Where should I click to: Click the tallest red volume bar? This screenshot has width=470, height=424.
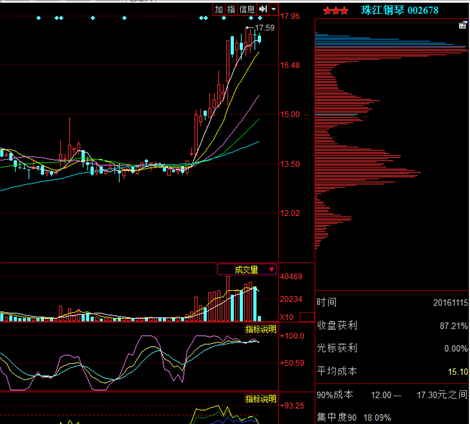pos(228,299)
